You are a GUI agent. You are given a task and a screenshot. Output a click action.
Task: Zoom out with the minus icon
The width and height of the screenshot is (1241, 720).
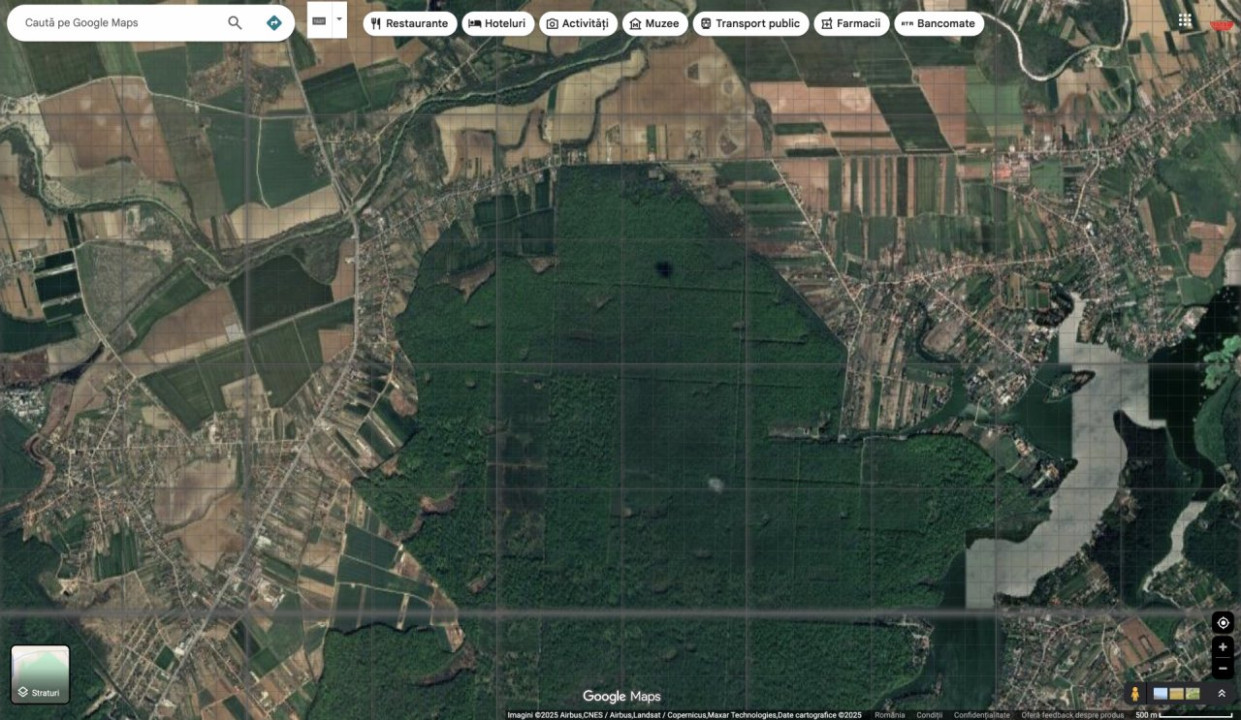point(1222,668)
